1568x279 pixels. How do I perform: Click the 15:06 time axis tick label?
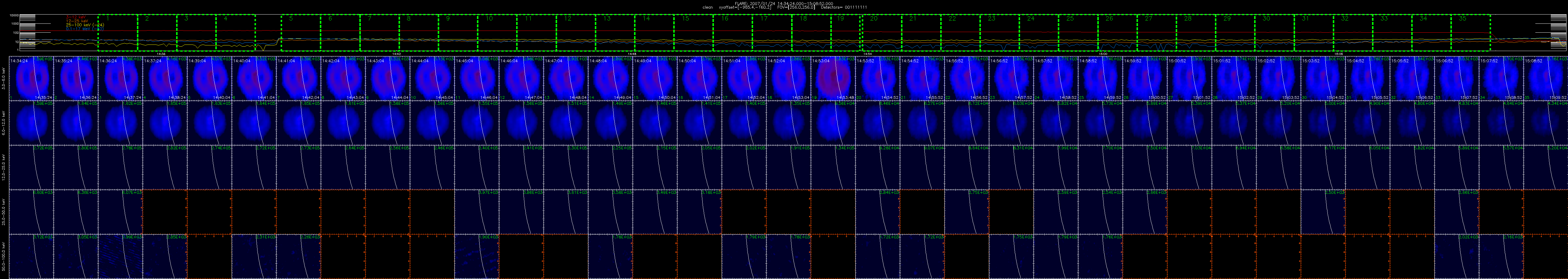click(x=1338, y=53)
